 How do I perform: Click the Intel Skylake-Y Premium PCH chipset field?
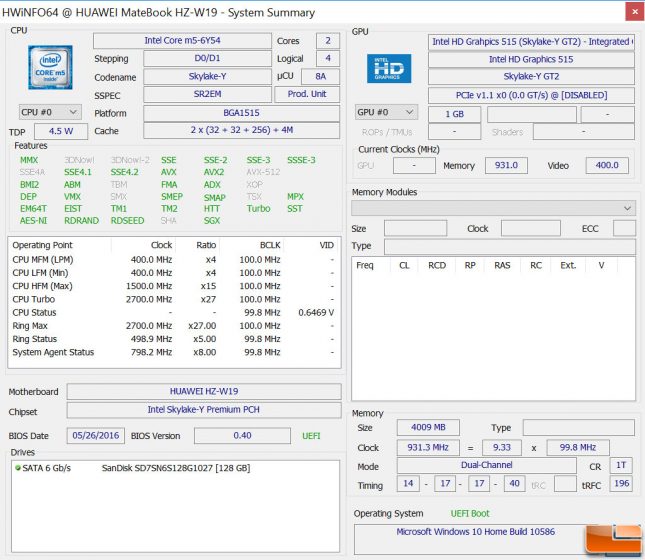[x=204, y=410]
